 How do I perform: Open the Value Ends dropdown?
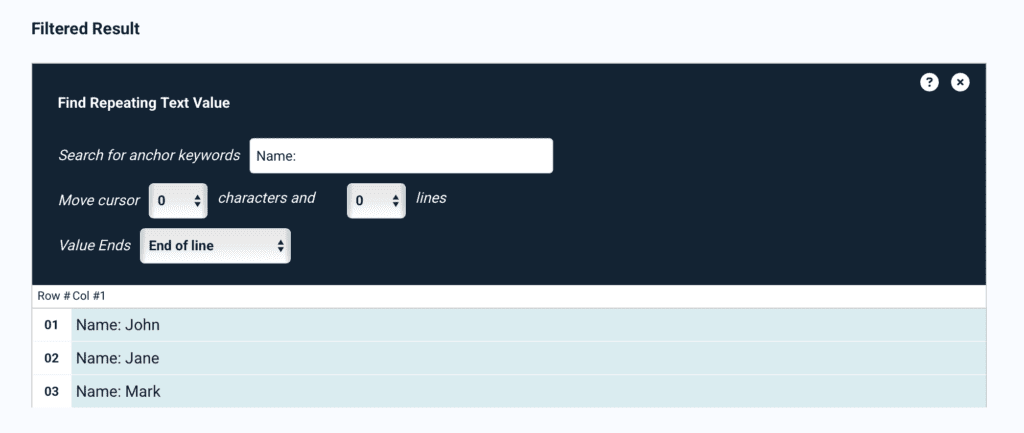pos(216,246)
